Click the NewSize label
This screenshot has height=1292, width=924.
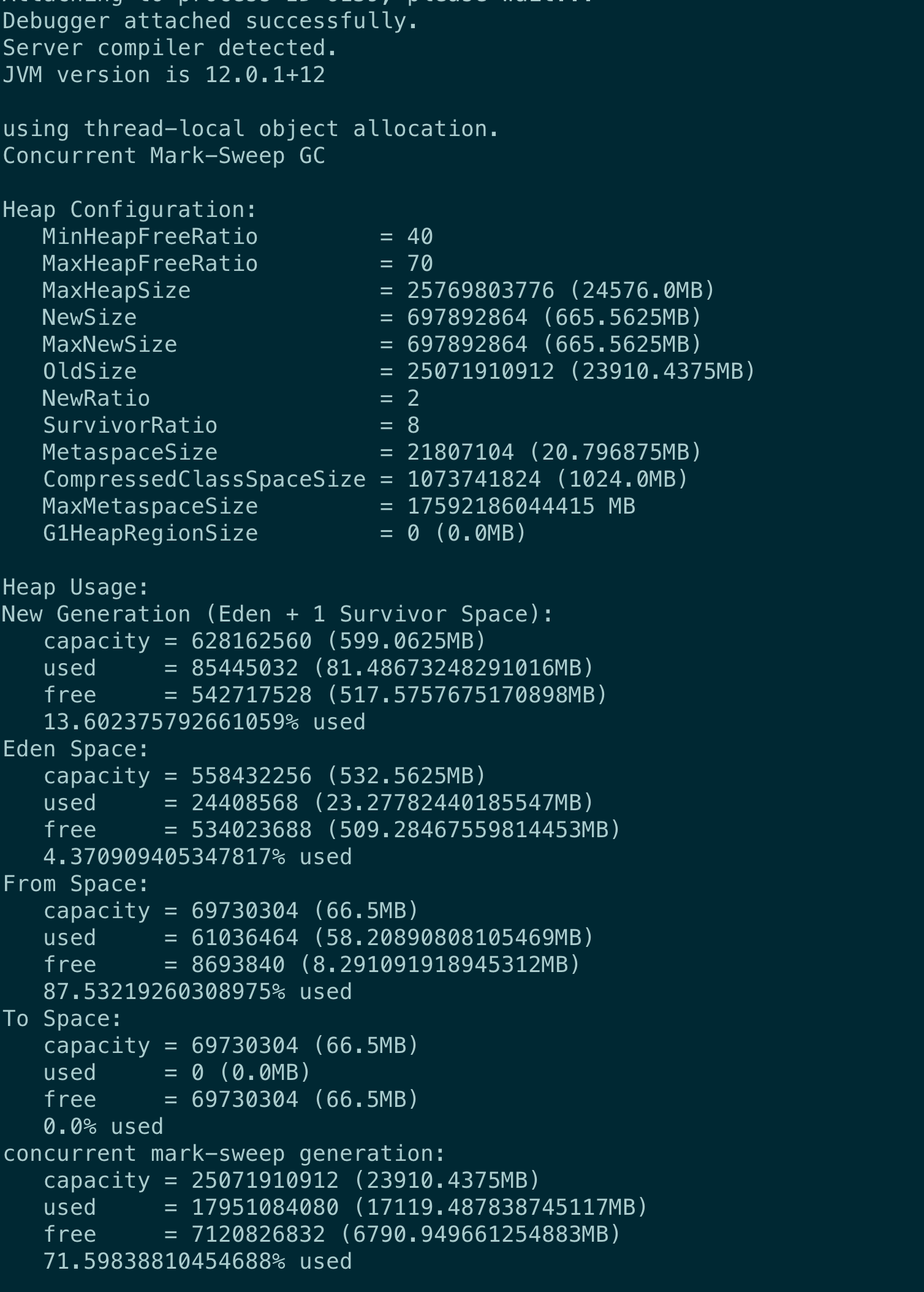point(89,317)
